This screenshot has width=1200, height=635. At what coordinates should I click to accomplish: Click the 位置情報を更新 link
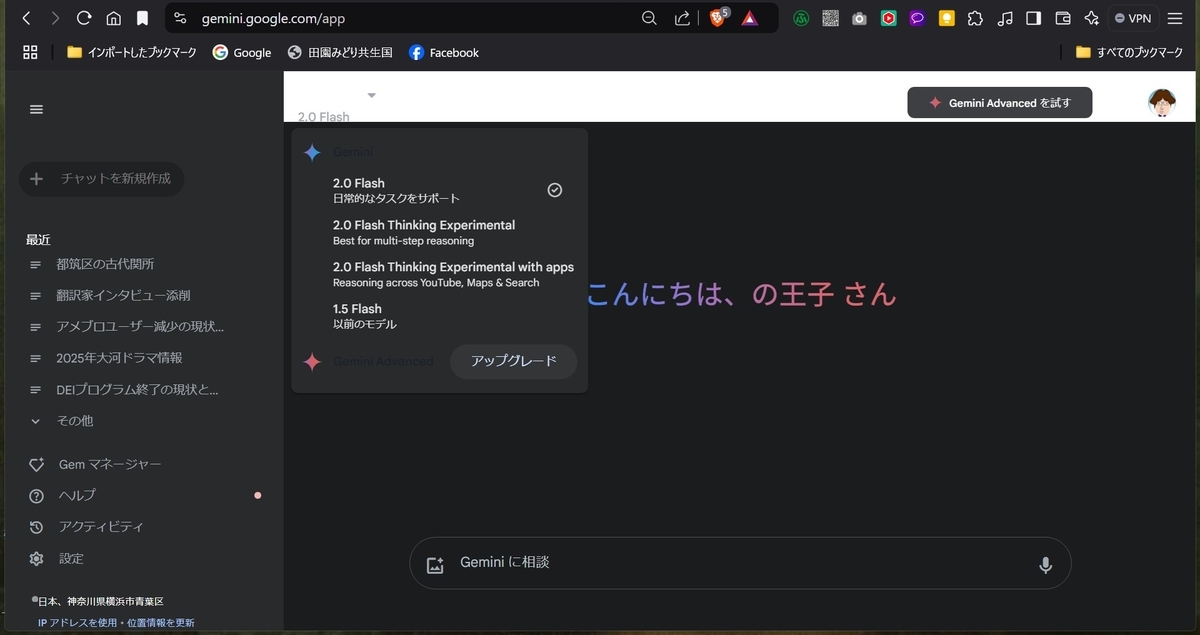[x=160, y=622]
